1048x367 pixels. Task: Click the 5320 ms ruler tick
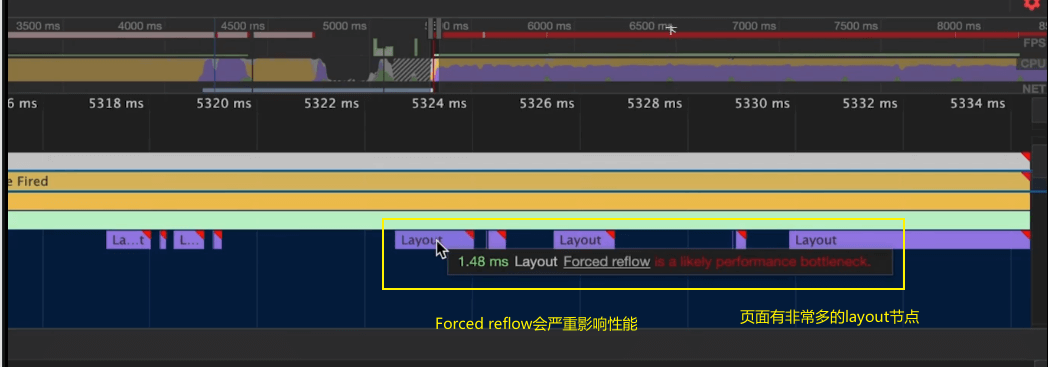click(224, 104)
